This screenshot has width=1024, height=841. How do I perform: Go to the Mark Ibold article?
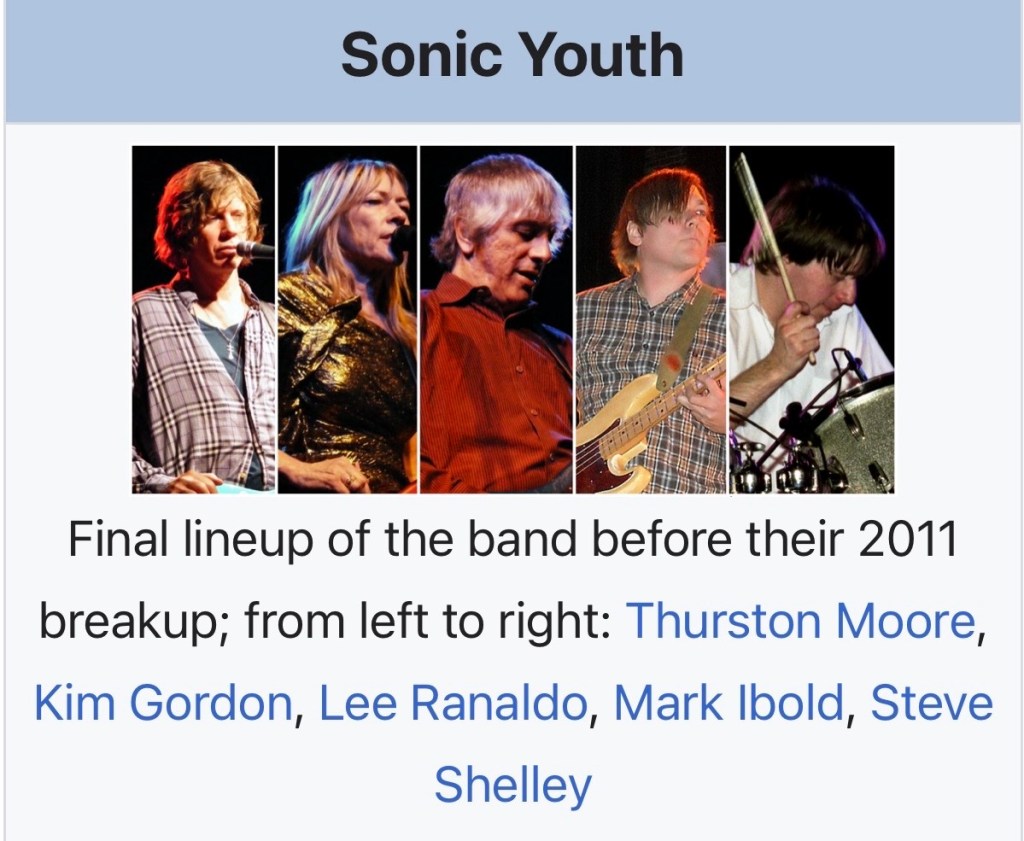tap(729, 703)
